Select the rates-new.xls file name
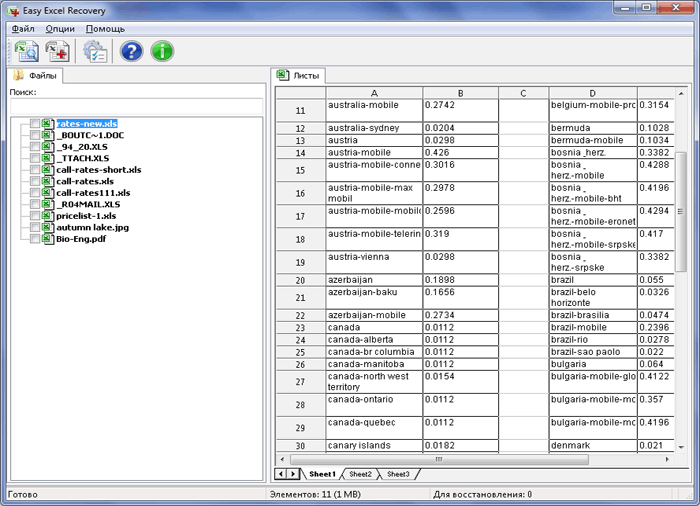 pyautogui.click(x=87, y=124)
